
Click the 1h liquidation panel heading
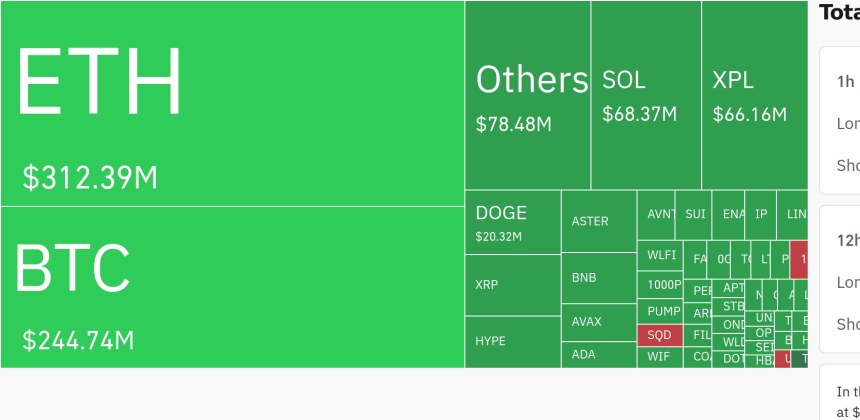(x=844, y=82)
